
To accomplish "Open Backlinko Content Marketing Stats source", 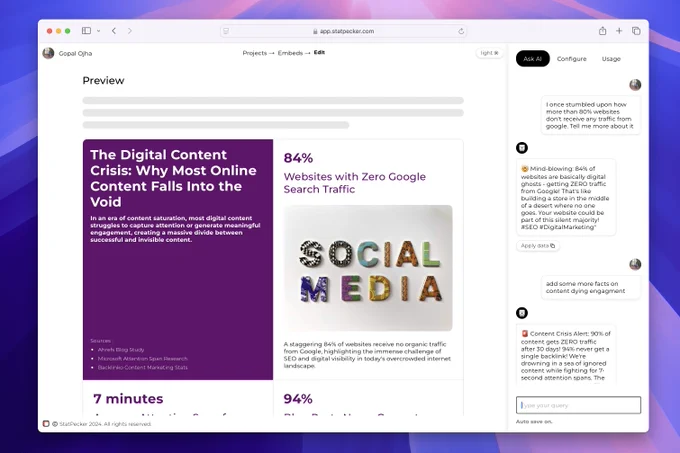I will pyautogui.click(x=143, y=367).
